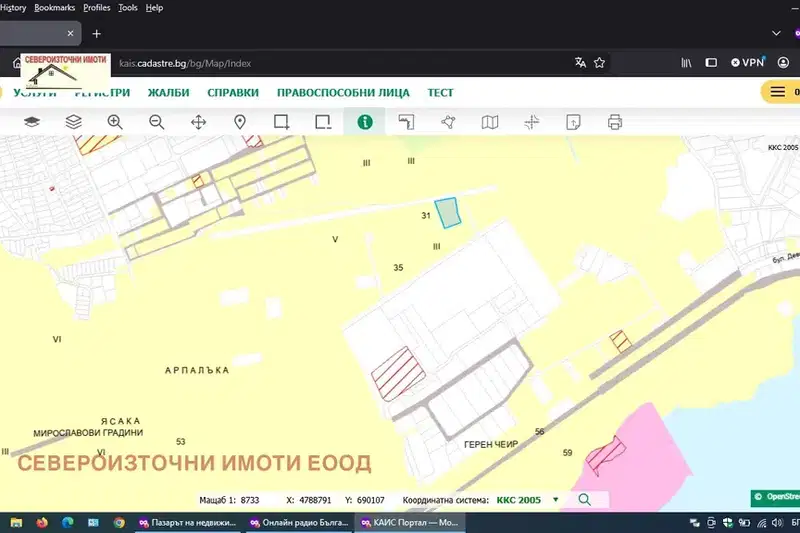The height and width of the screenshot is (533, 800).
Task: Switch to КАИС Портал taskbar window
Action: pyautogui.click(x=410, y=523)
